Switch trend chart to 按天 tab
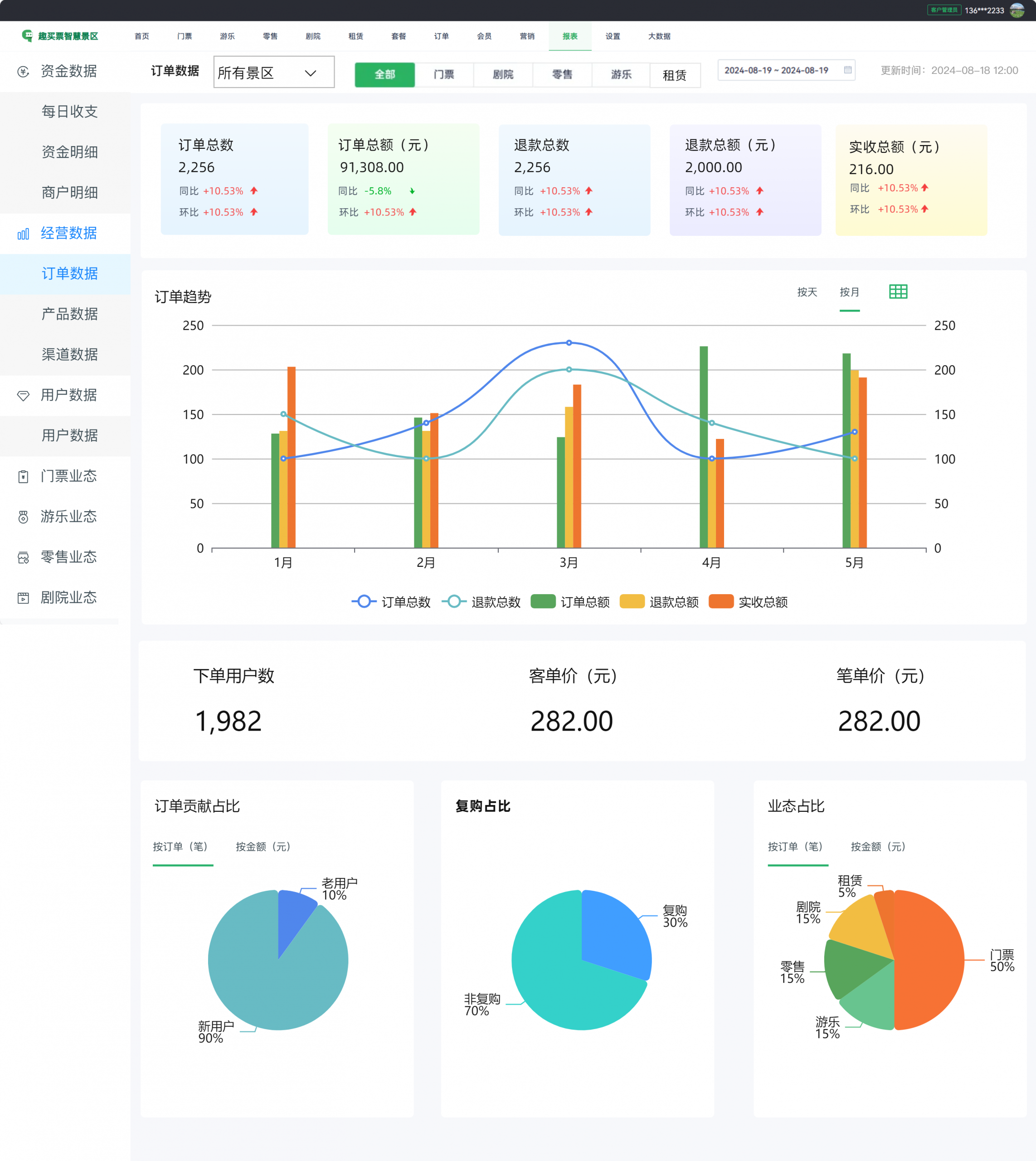 coord(807,292)
